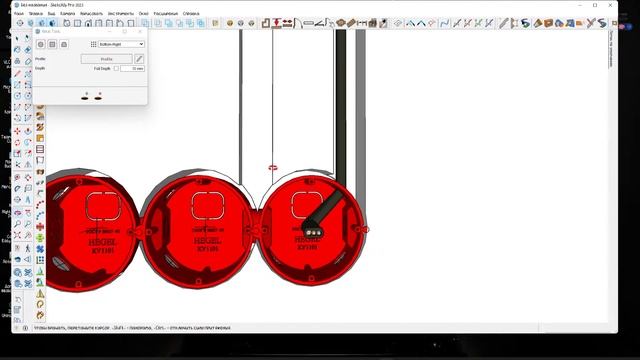Image resolution: width=640 pixels, height=360 pixels.
Task: Select the Push/Pull tool
Action: coord(28,131)
